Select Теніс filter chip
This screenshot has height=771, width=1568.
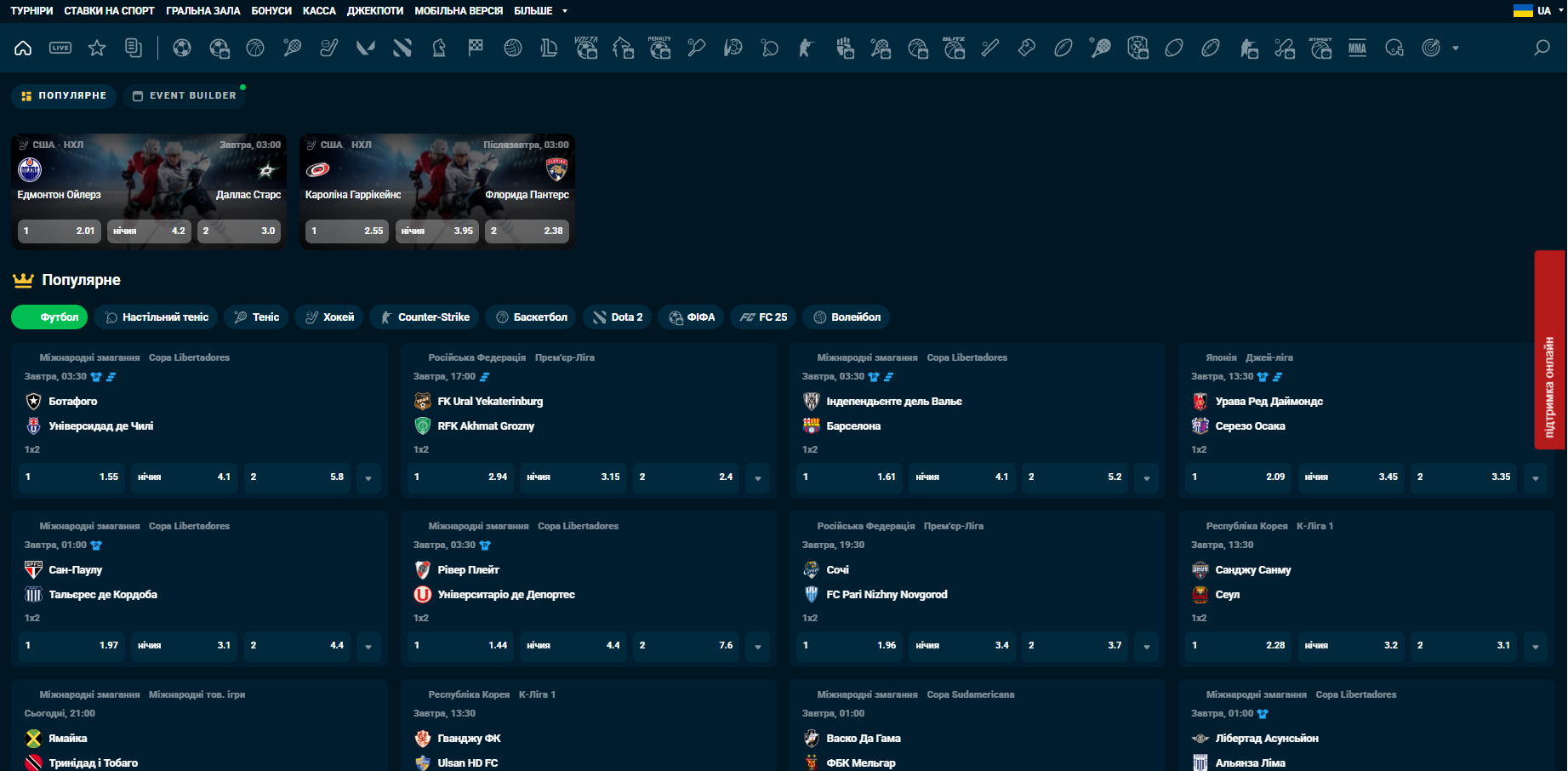pyautogui.click(x=257, y=317)
